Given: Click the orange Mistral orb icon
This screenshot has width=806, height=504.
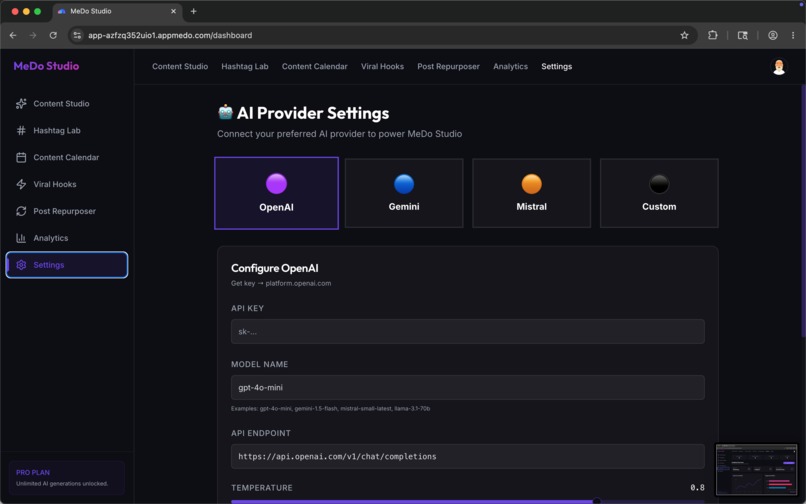Looking at the screenshot, I should pos(531,184).
